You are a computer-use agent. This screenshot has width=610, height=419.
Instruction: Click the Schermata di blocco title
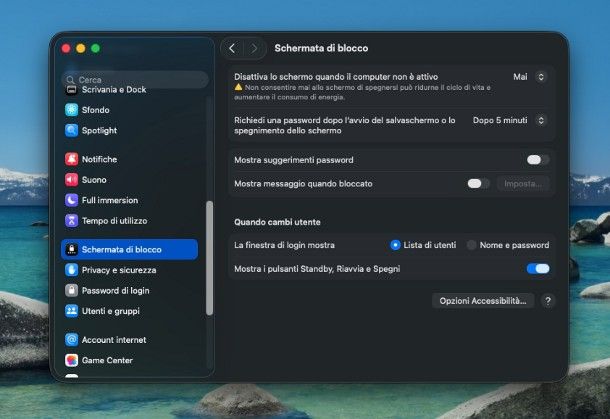[321, 48]
